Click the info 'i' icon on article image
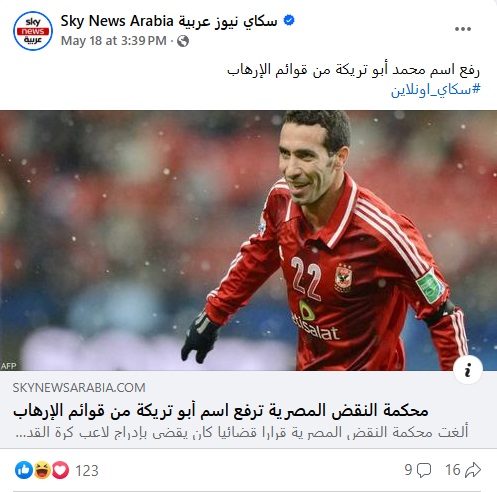 pyautogui.click(x=468, y=370)
